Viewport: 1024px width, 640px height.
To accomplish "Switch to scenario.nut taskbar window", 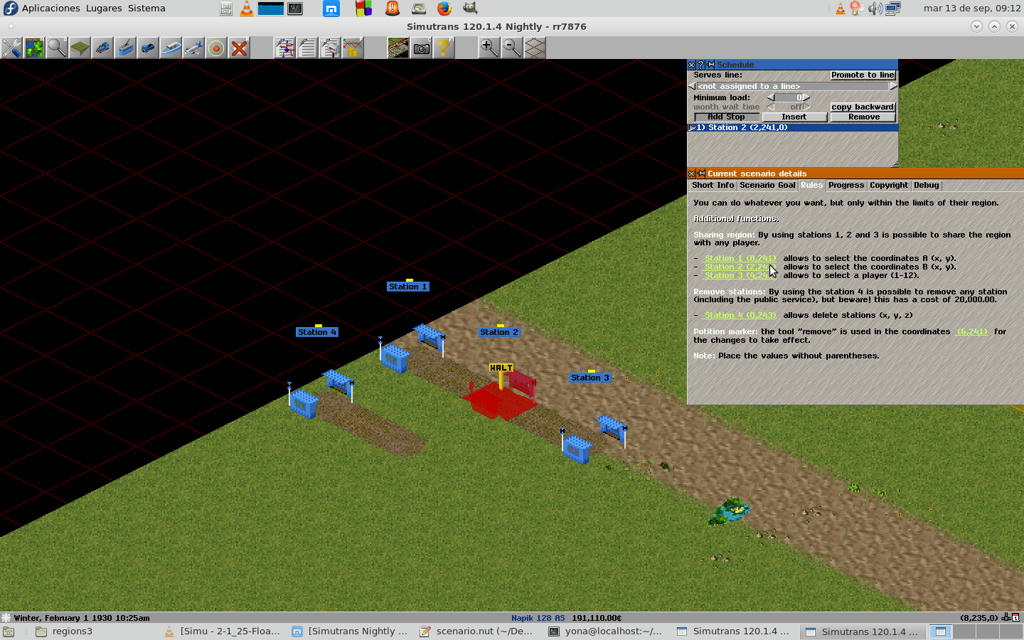I will pos(479,632).
